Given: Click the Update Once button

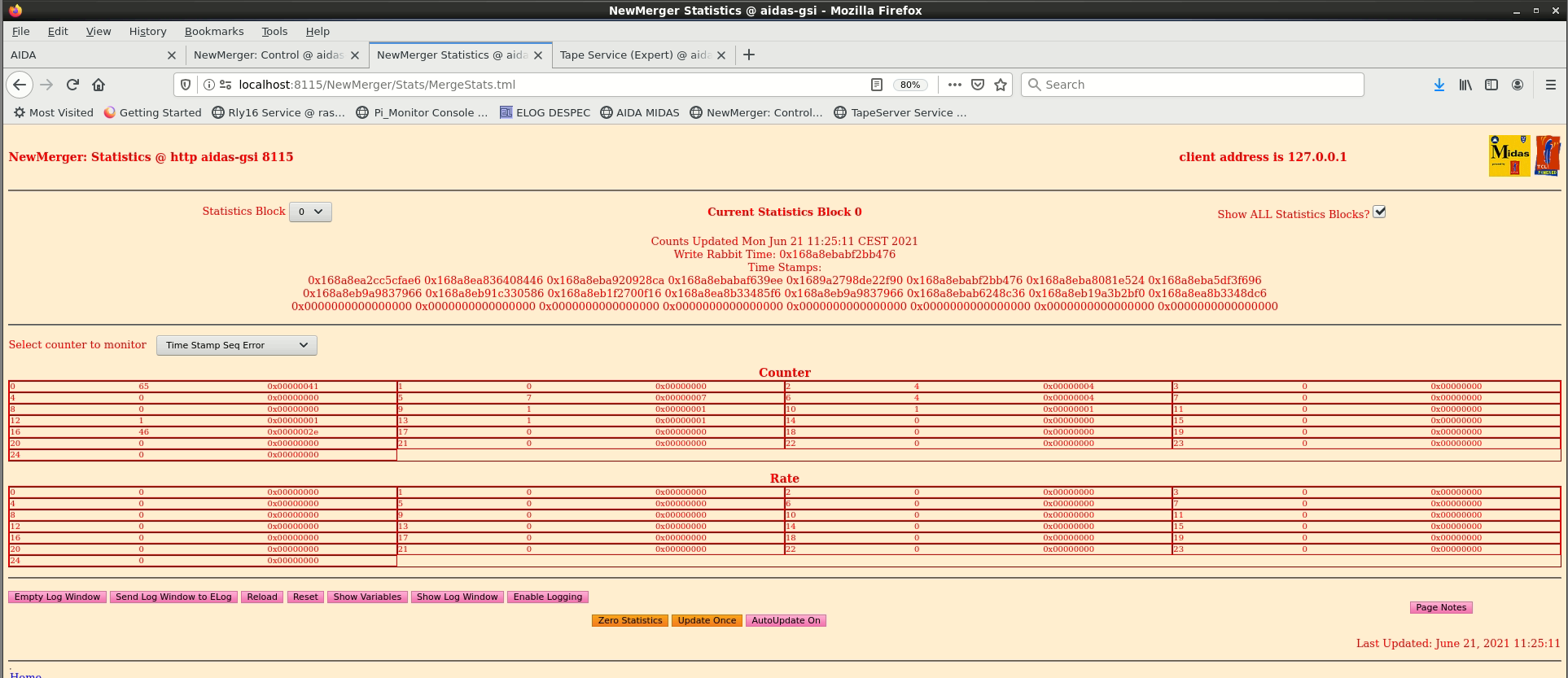Looking at the screenshot, I should click(x=706, y=620).
